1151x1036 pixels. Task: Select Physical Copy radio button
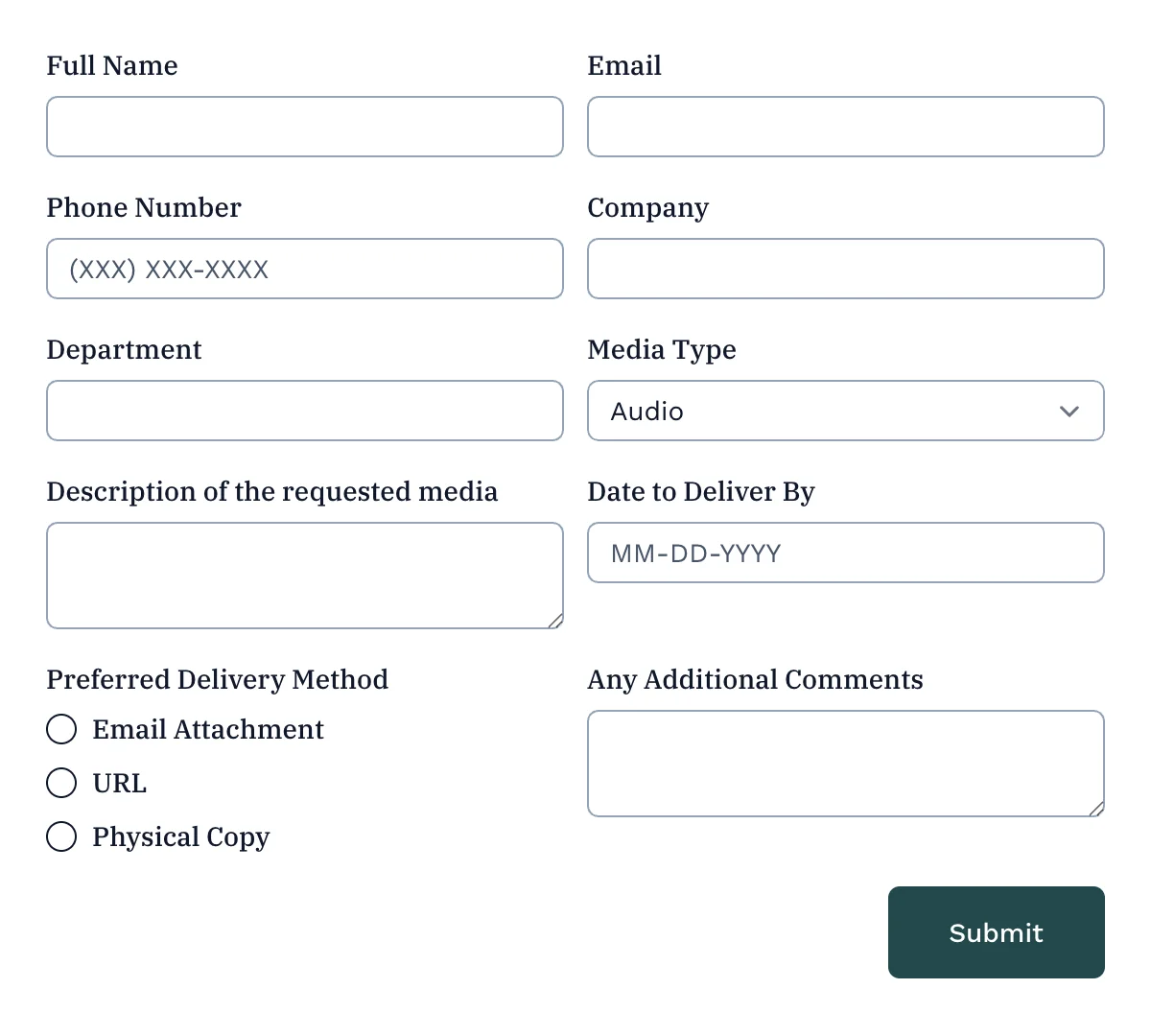tap(61, 836)
